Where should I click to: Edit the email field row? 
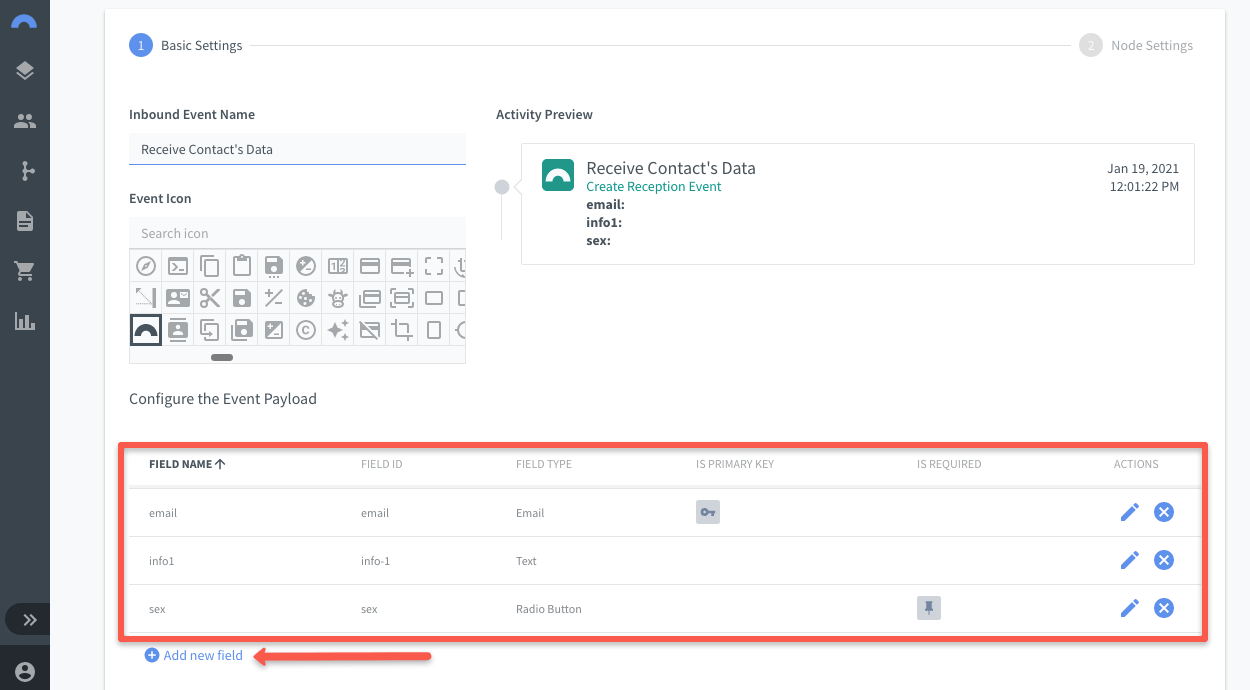pos(1130,512)
